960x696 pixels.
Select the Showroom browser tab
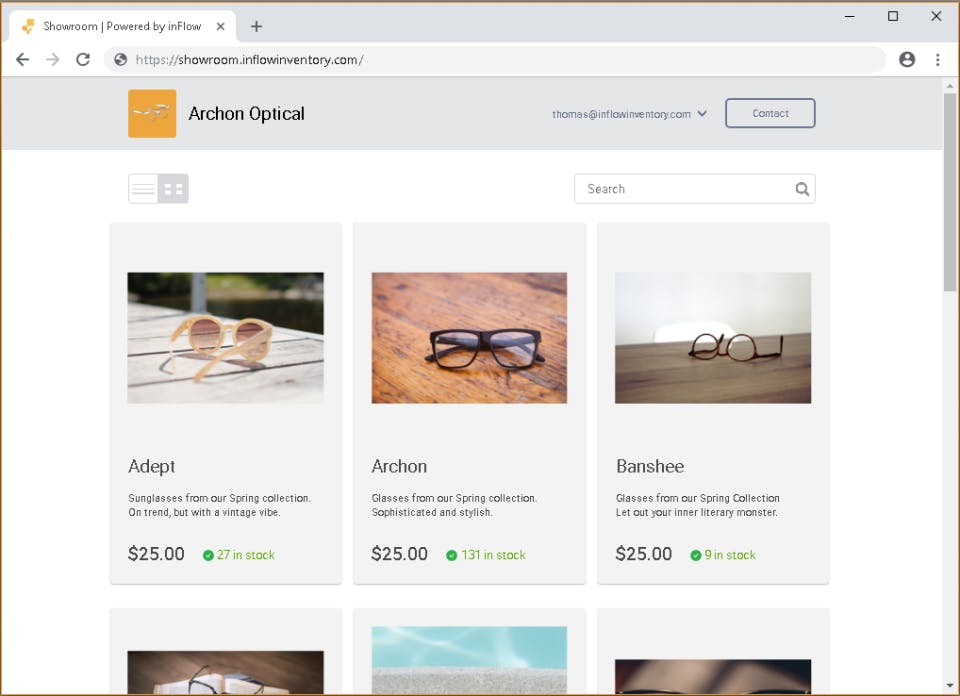click(122, 26)
